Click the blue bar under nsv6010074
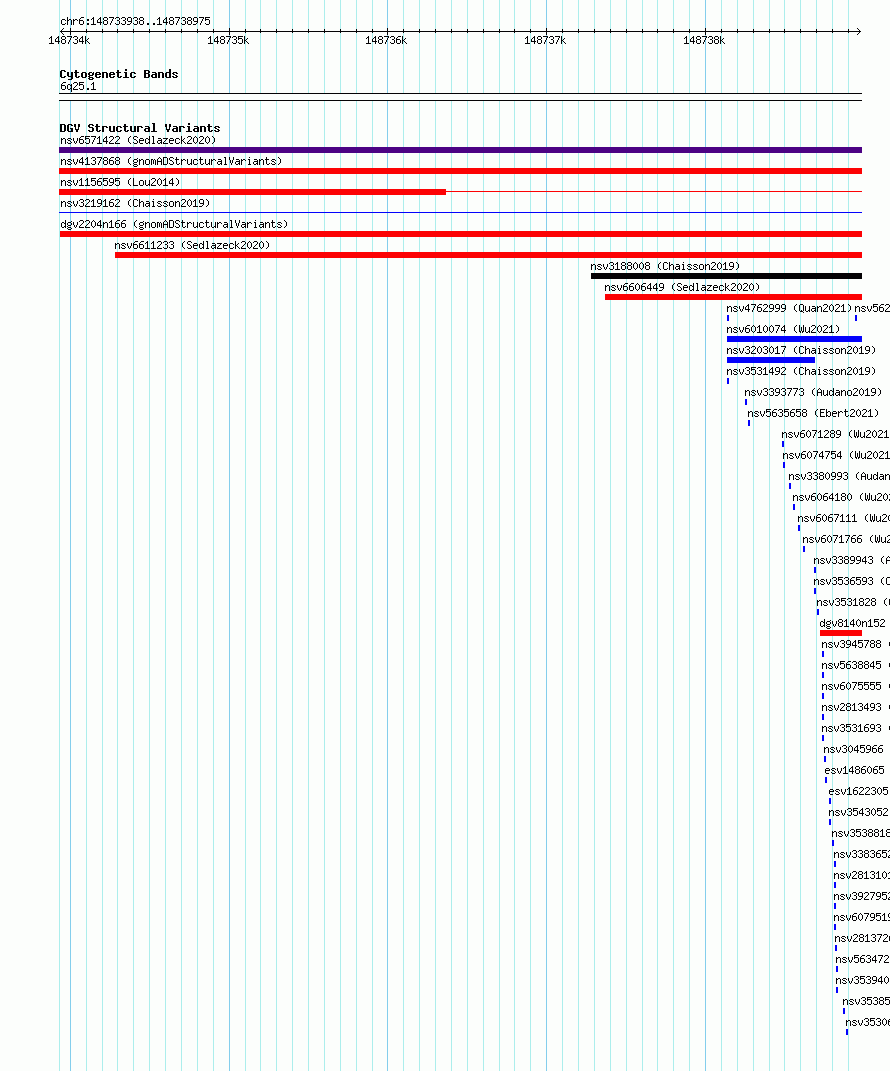 click(x=794, y=339)
